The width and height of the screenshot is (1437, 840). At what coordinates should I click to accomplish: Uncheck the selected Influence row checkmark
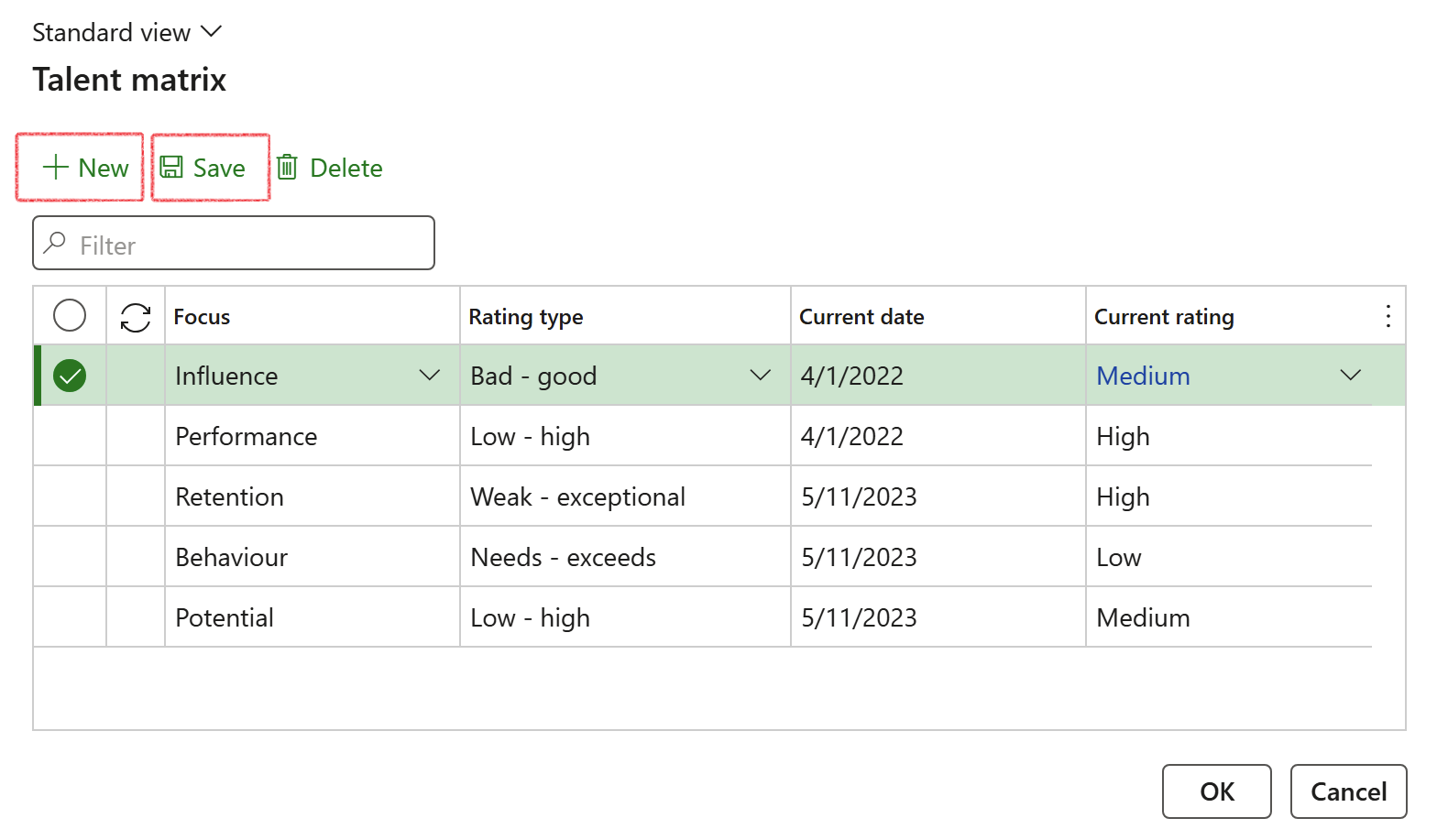(x=70, y=376)
